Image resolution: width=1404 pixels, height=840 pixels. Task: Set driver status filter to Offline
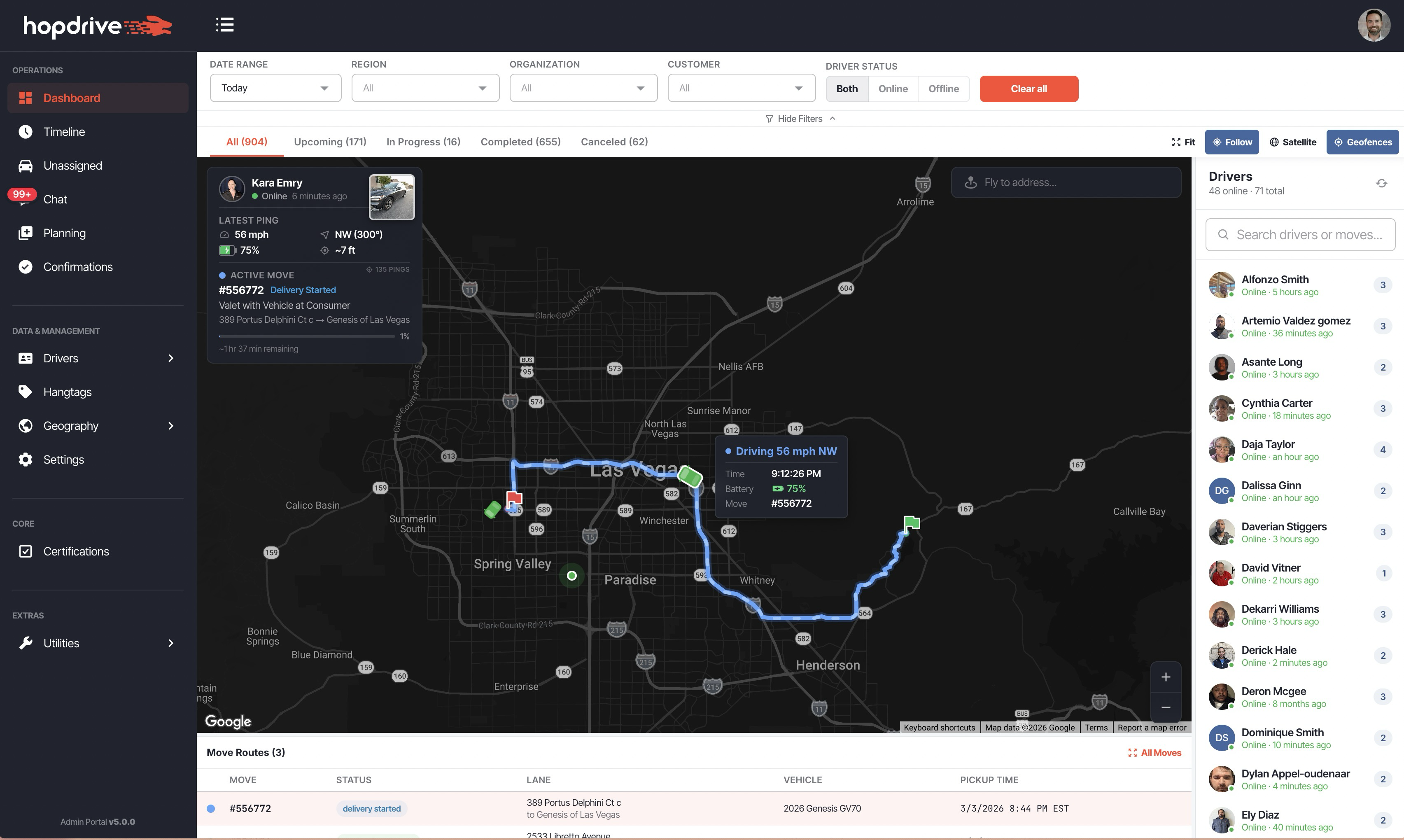[943, 88]
